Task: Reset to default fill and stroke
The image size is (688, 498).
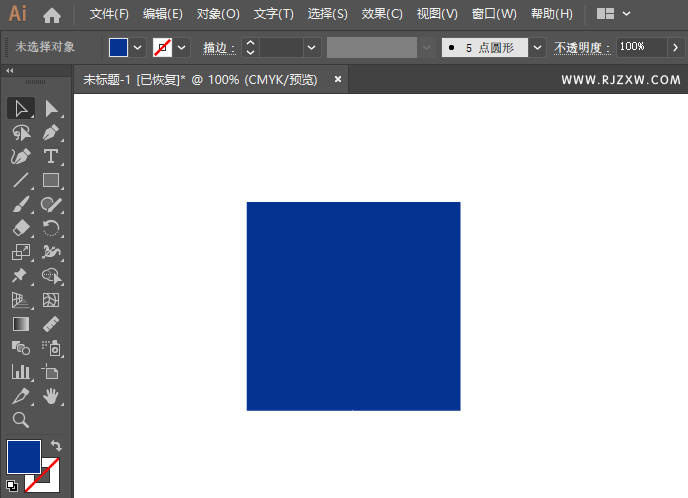Action: [11, 486]
